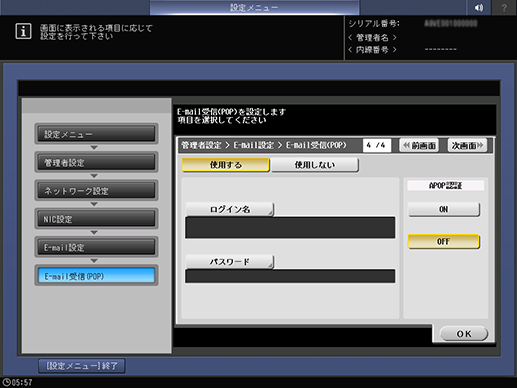
Task: Go to 管理者設定 in the left breadcrumb
Action: 96,162
